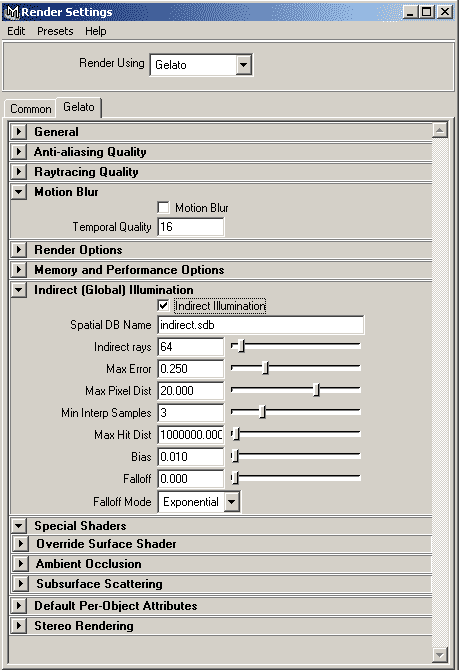Open the Help menu

(x=96, y=31)
